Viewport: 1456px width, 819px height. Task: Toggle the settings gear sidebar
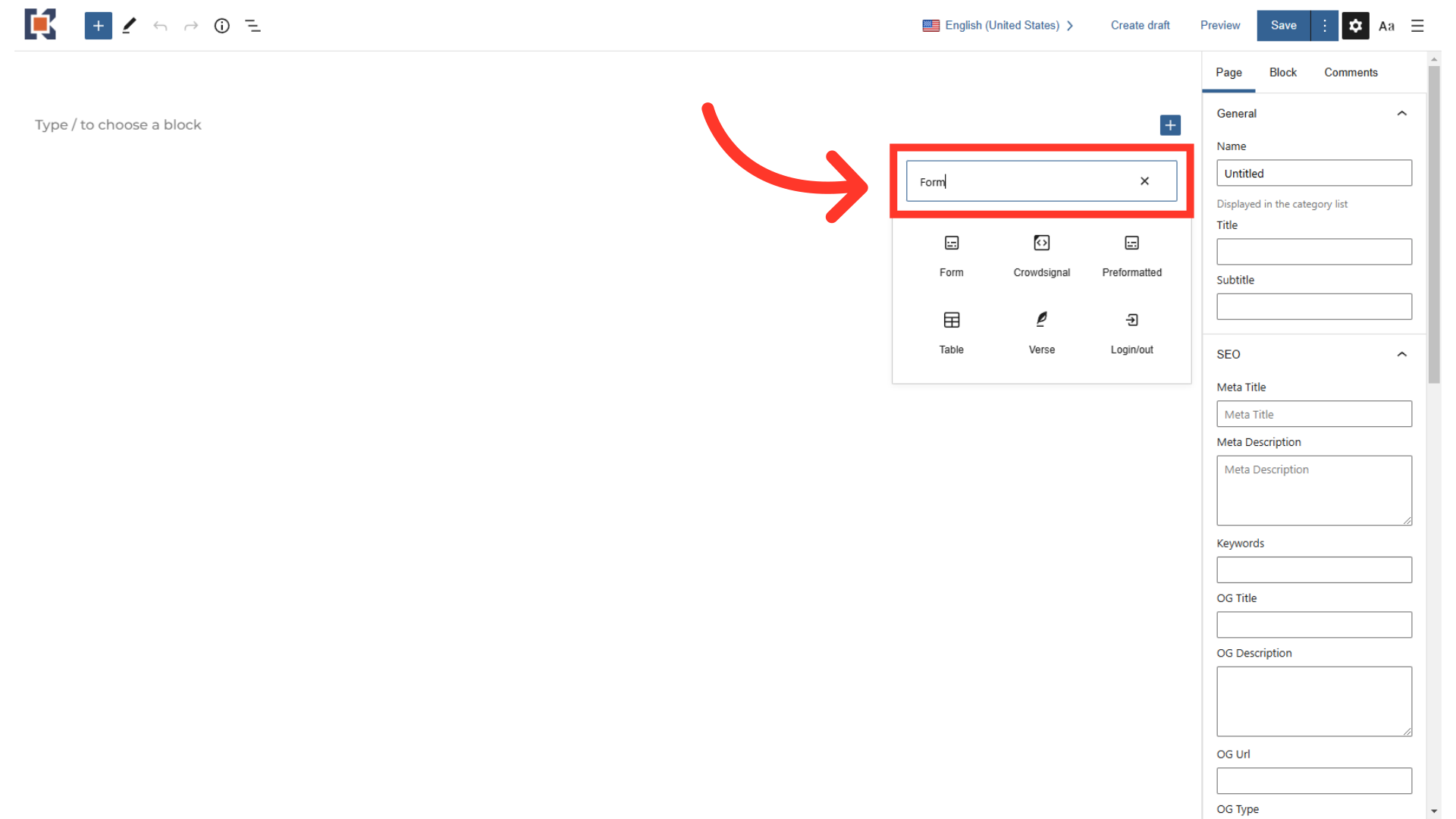coord(1355,26)
